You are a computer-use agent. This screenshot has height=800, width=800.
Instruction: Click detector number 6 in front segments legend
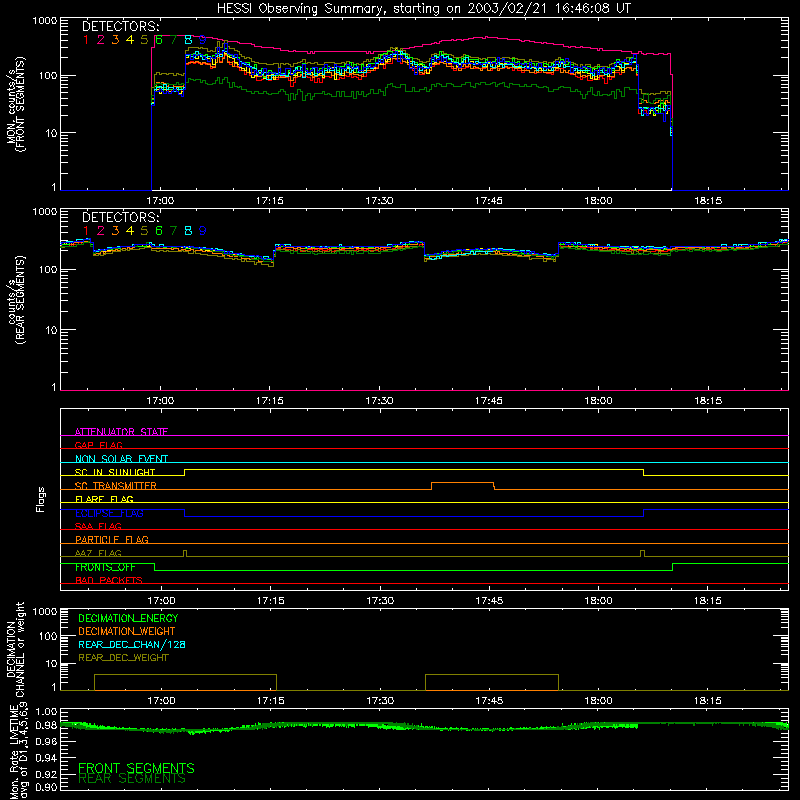(159, 40)
